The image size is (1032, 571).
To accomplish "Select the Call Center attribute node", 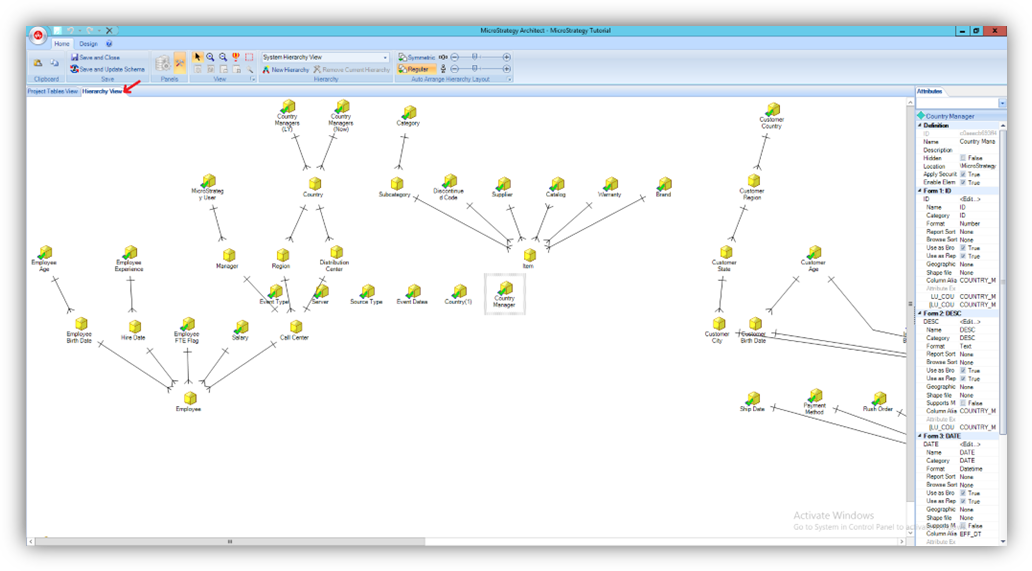I will 295,330.
